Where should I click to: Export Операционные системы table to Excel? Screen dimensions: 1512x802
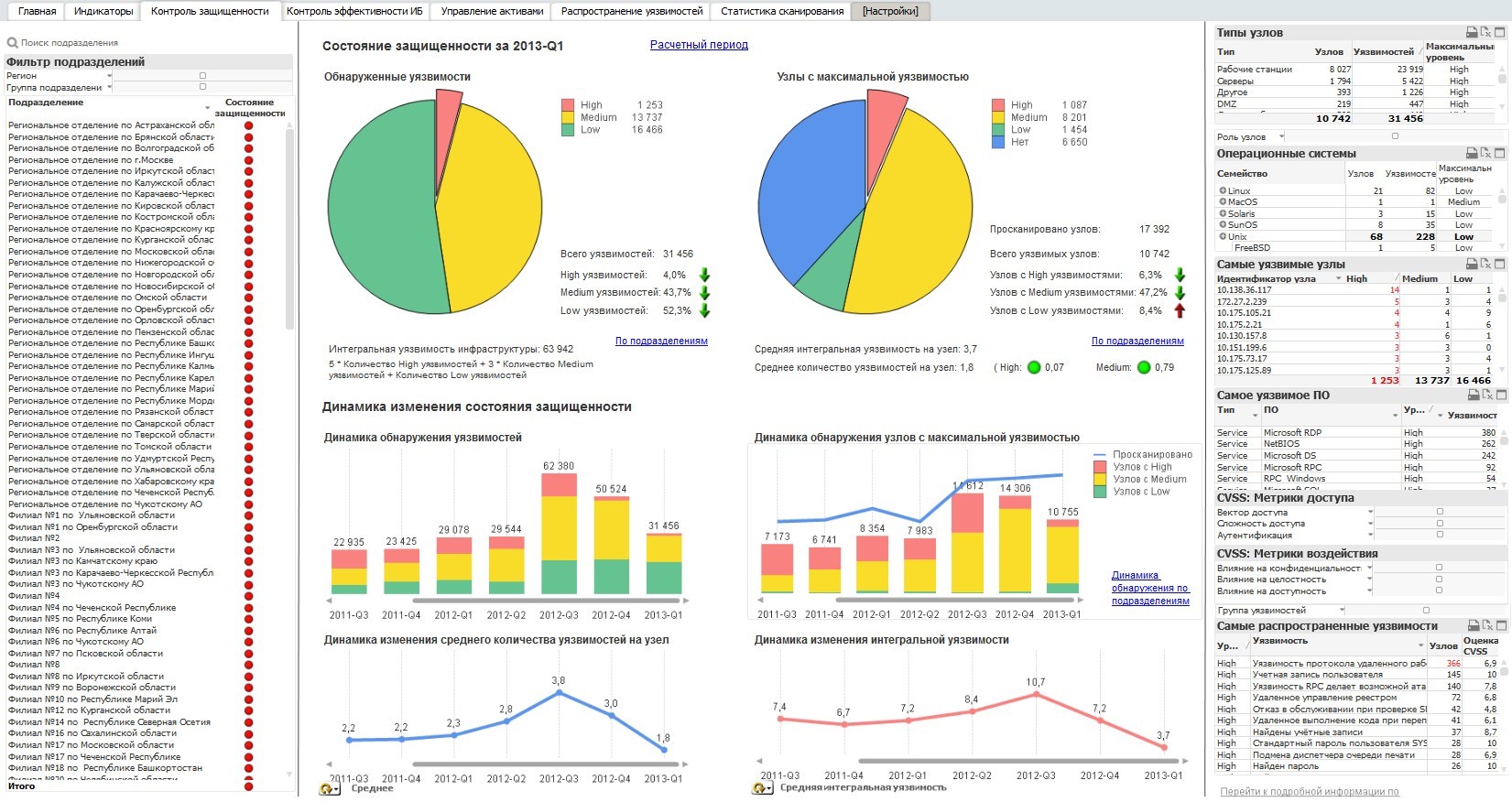pyautogui.click(x=1485, y=153)
